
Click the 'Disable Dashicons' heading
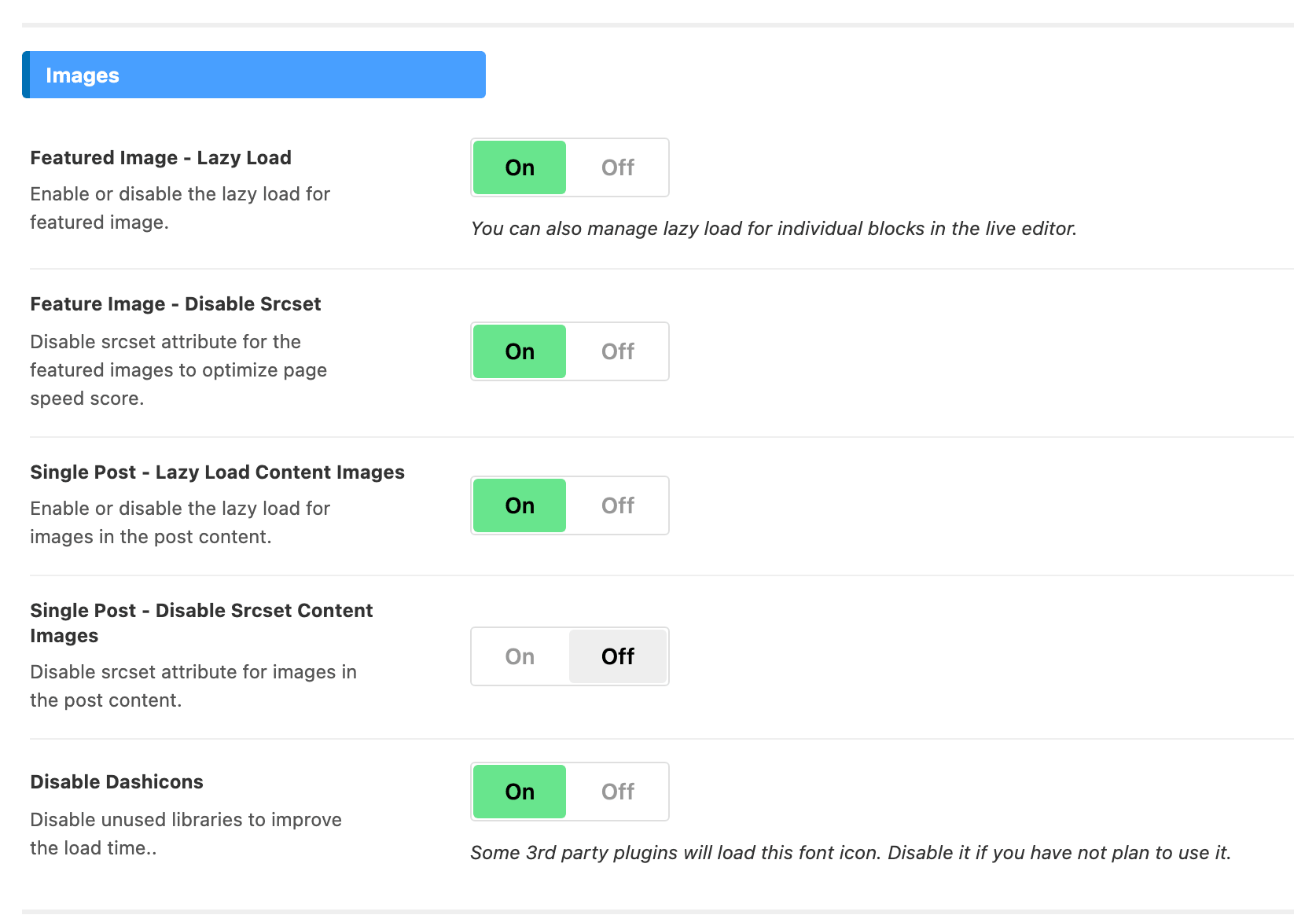(116, 782)
